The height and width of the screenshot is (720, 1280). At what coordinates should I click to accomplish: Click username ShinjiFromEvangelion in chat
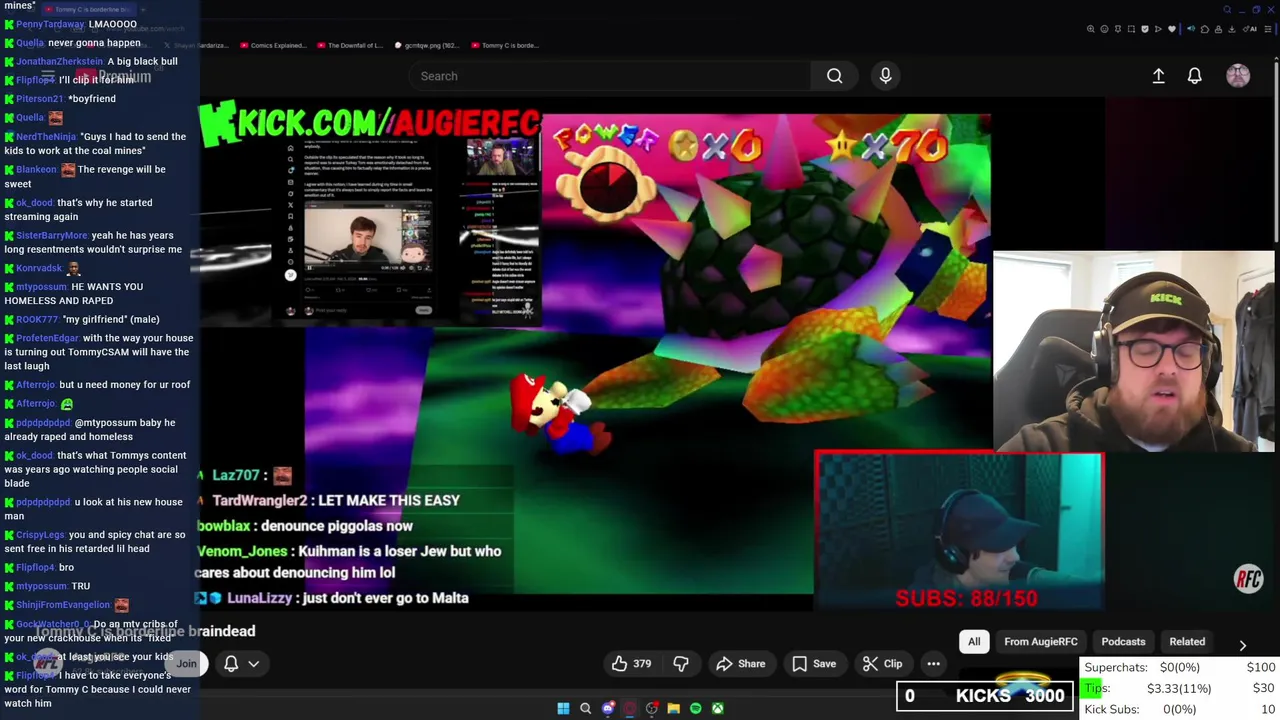click(63, 605)
